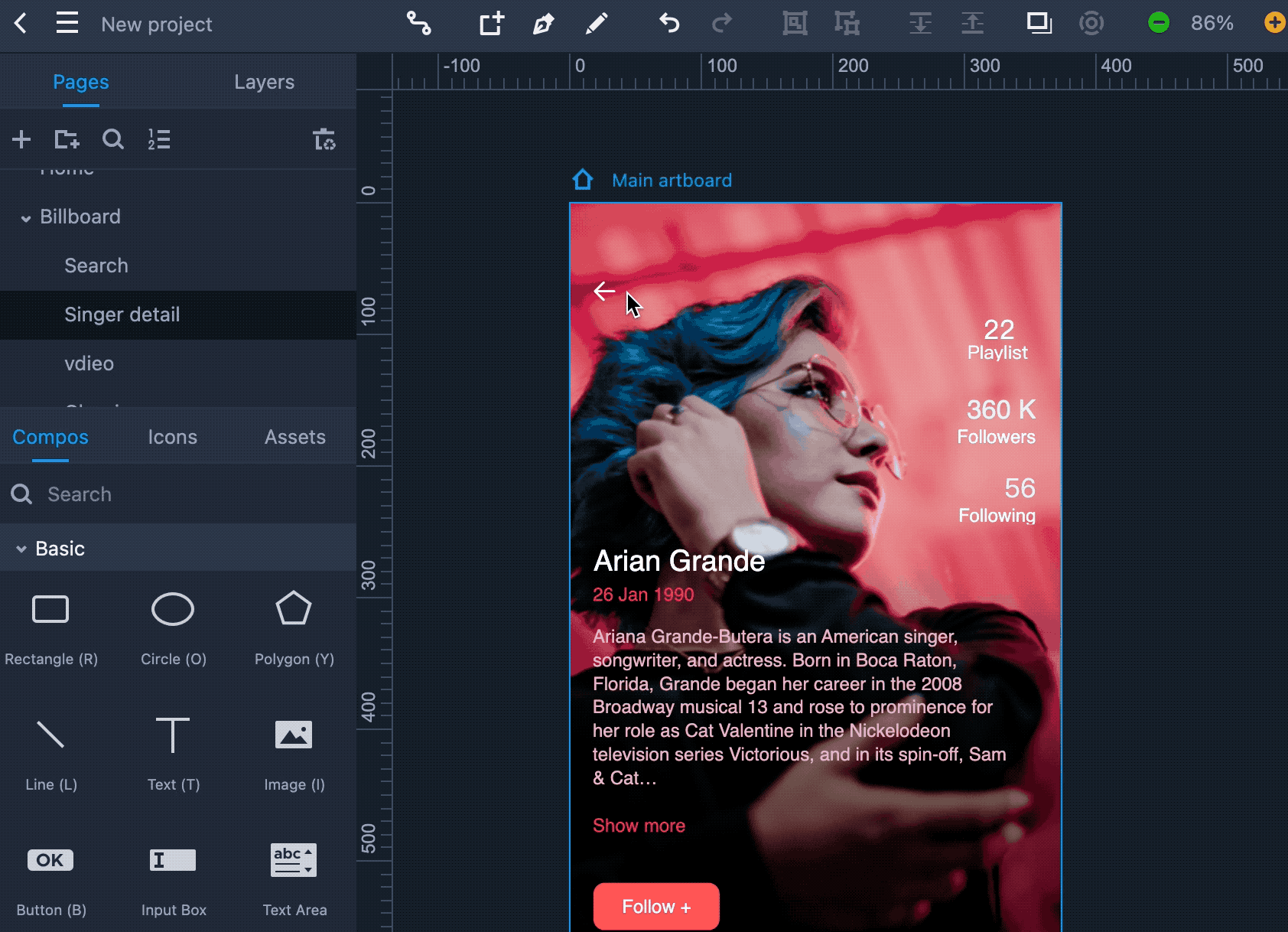Image resolution: width=1288 pixels, height=932 pixels.
Task: Select the 22 Playlist counter
Action: (998, 340)
